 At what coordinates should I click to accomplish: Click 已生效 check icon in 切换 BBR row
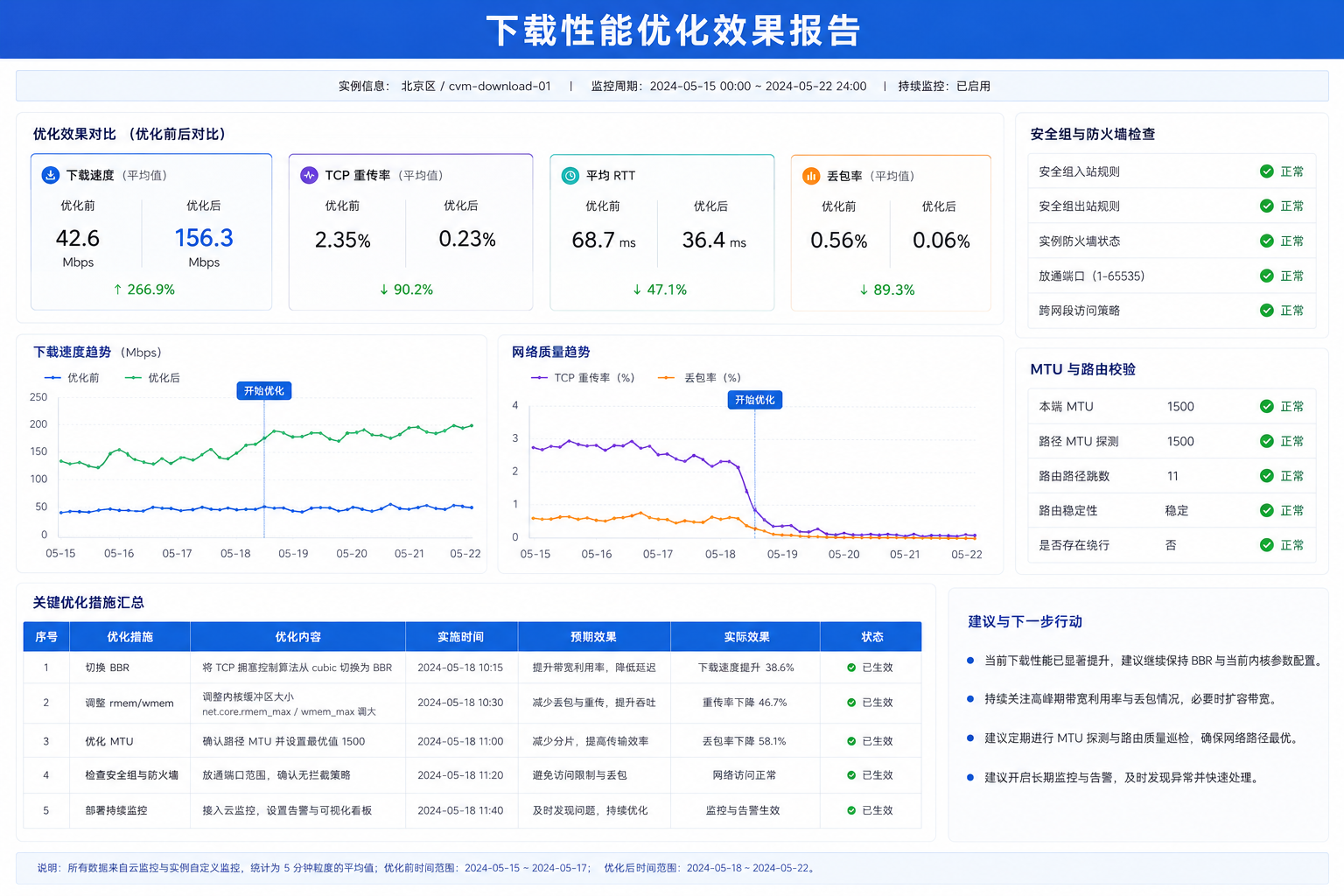point(851,668)
